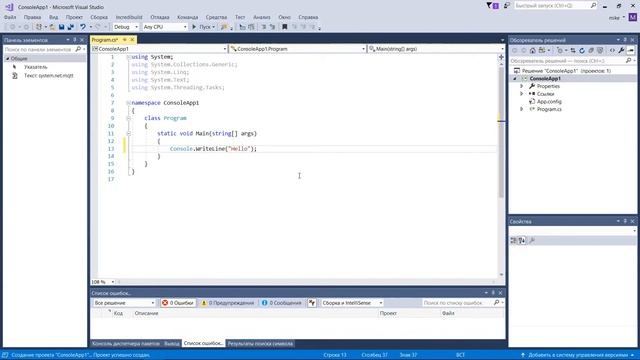Expand the References node in Solution Explorer

tap(522, 94)
